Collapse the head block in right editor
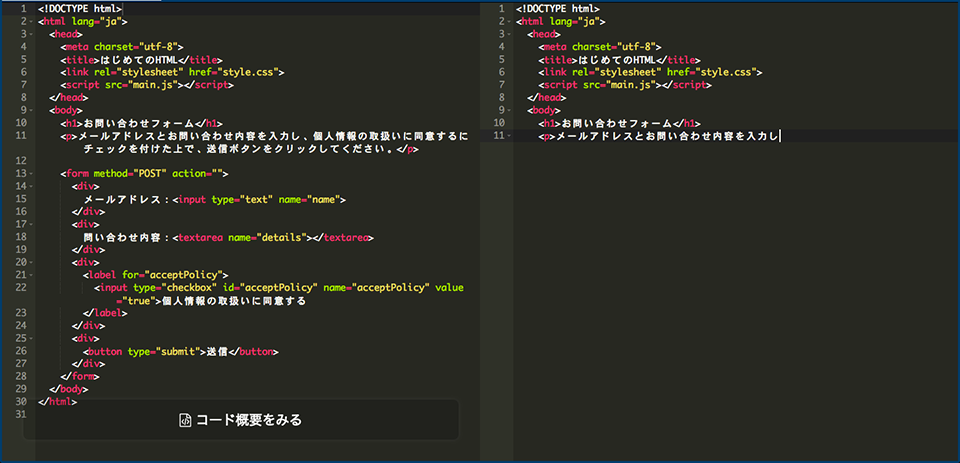This screenshot has height=463, width=960. pos(508,34)
